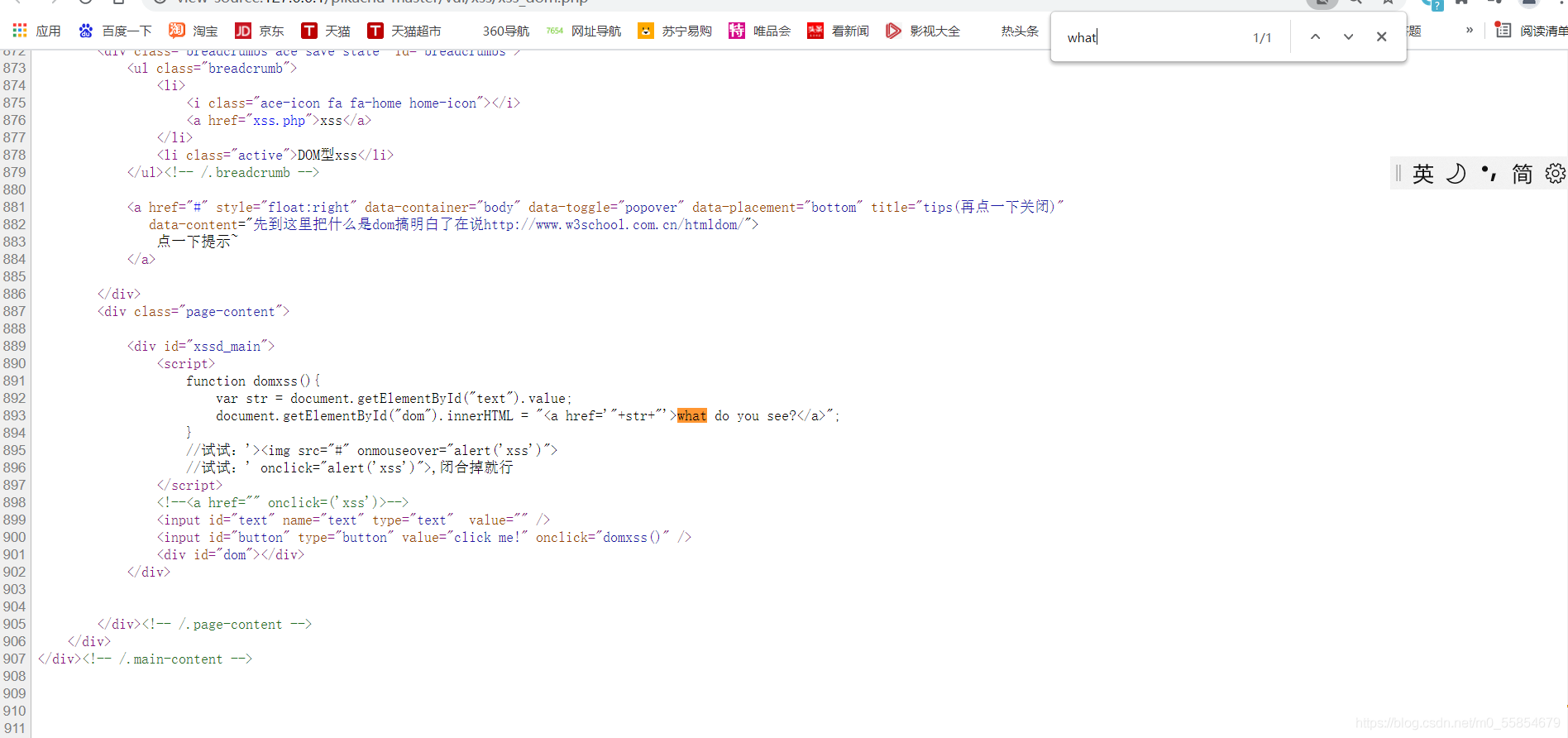The height and width of the screenshot is (738, 1568).
Task: Click the 热头条 bookmark
Action: click(x=1020, y=31)
